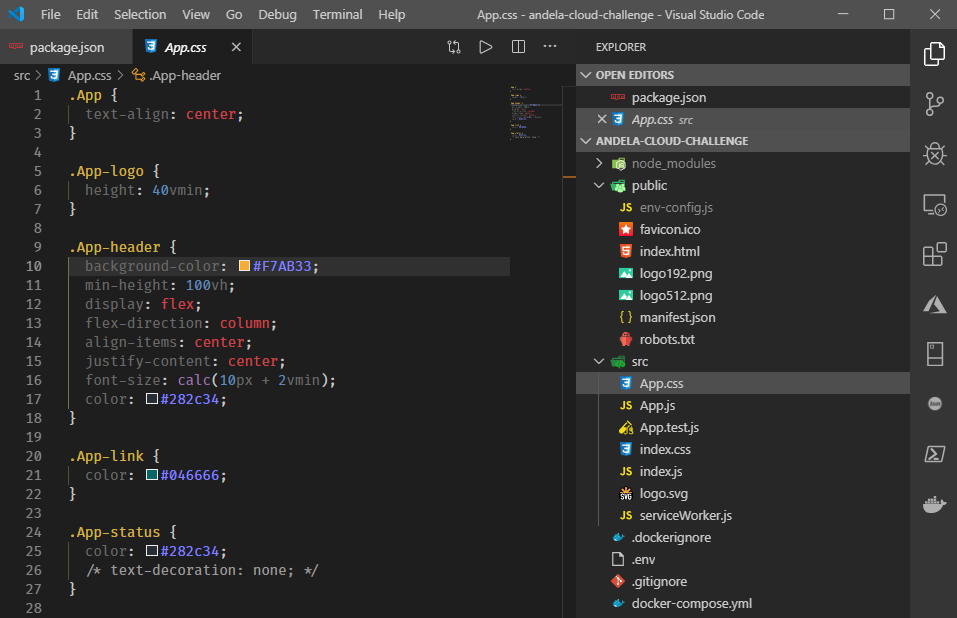Click the src breadcrumb
This screenshot has height=618, width=957.
22,76
